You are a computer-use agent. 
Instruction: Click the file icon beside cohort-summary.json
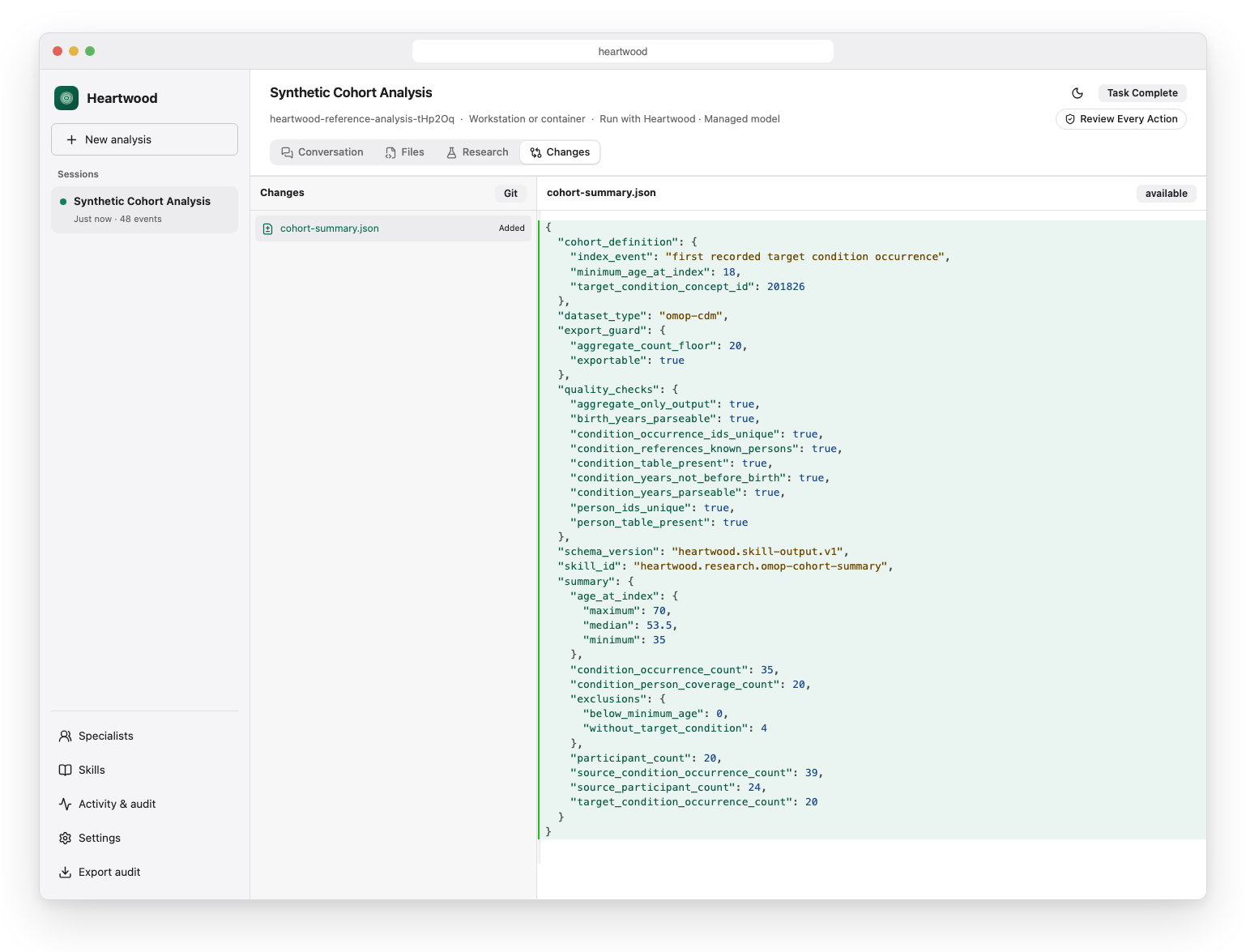point(268,228)
